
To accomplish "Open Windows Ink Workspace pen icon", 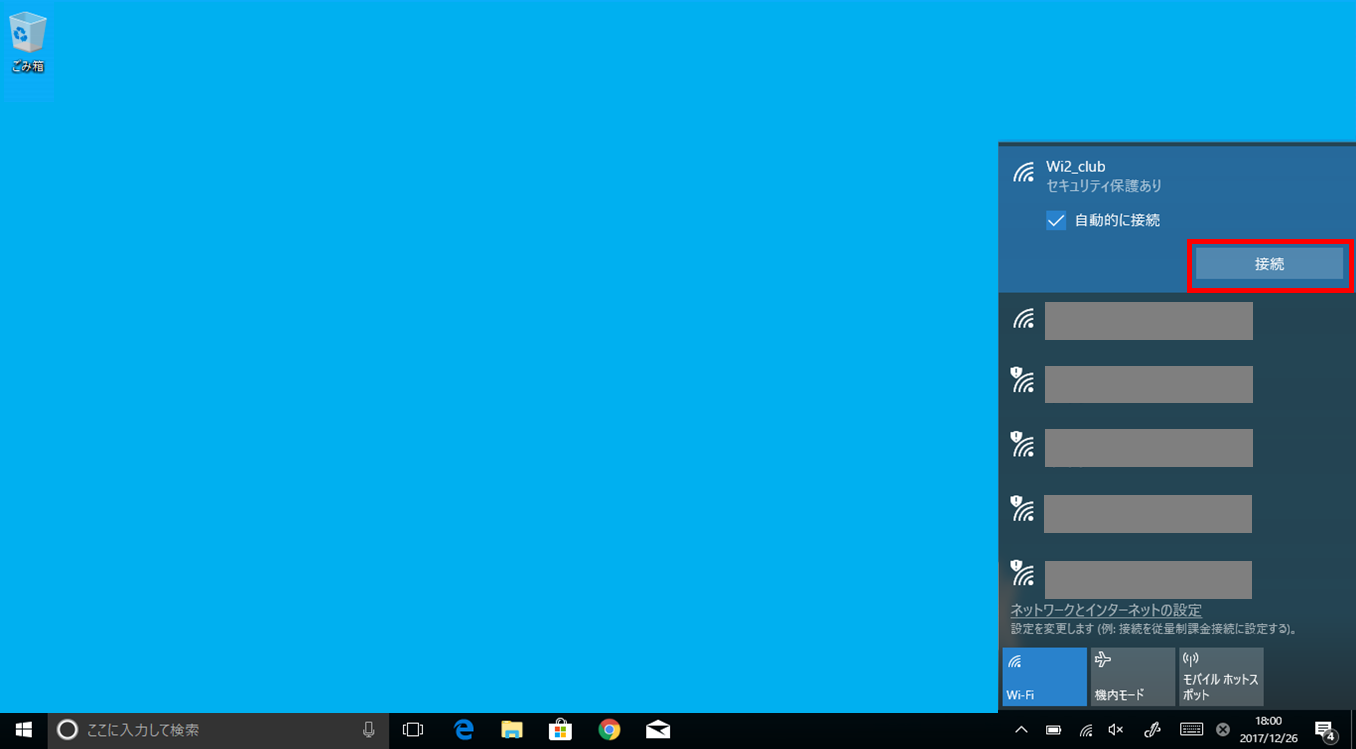I will click(1152, 730).
